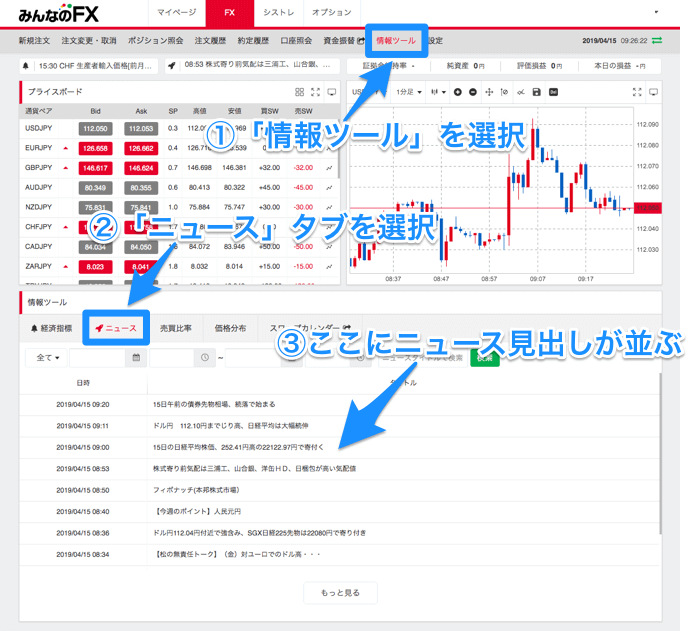Image resolution: width=696 pixels, height=631 pixels.
Task: Click the USDJPY Bid price 112.050
Action: click(95, 129)
